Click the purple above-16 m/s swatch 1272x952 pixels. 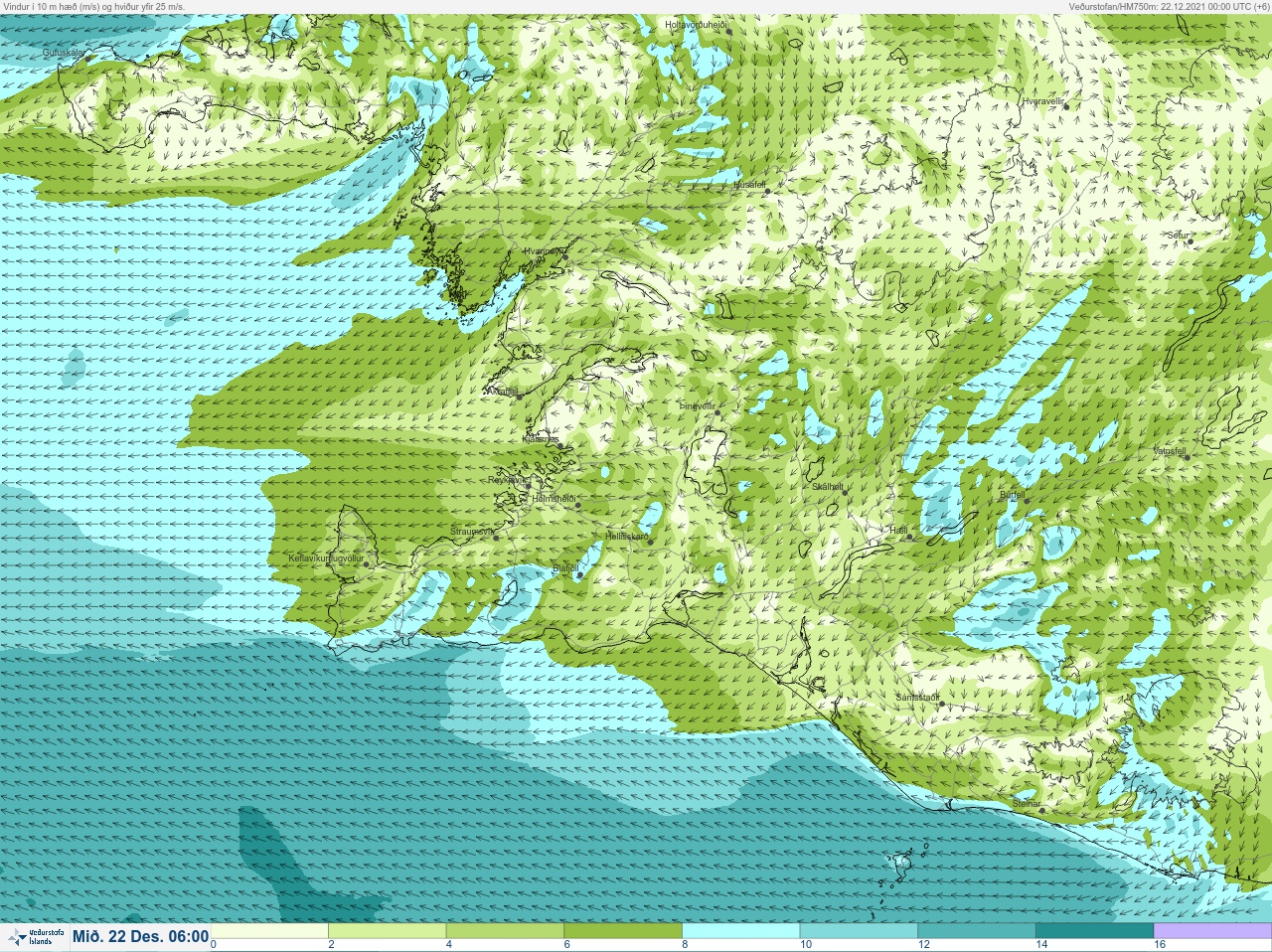point(1212,931)
